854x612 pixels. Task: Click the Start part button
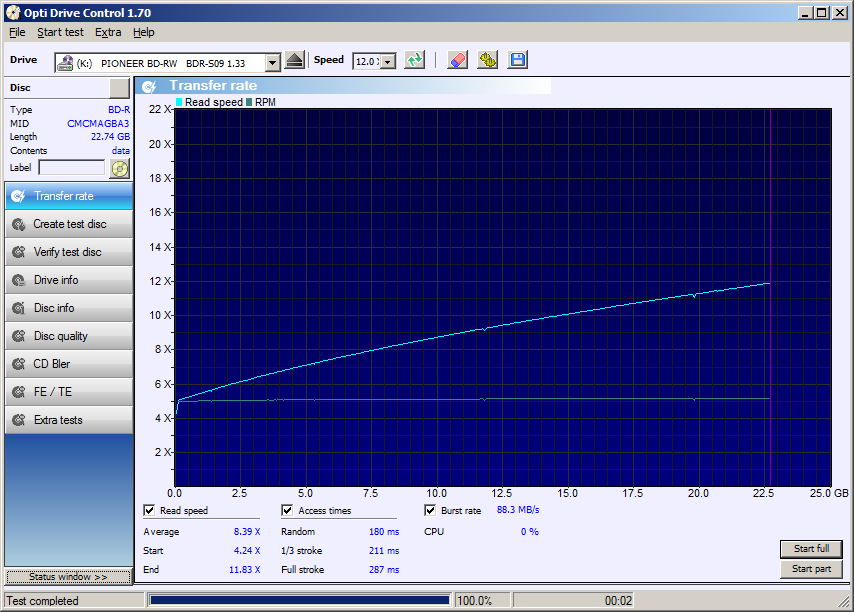[811, 569]
